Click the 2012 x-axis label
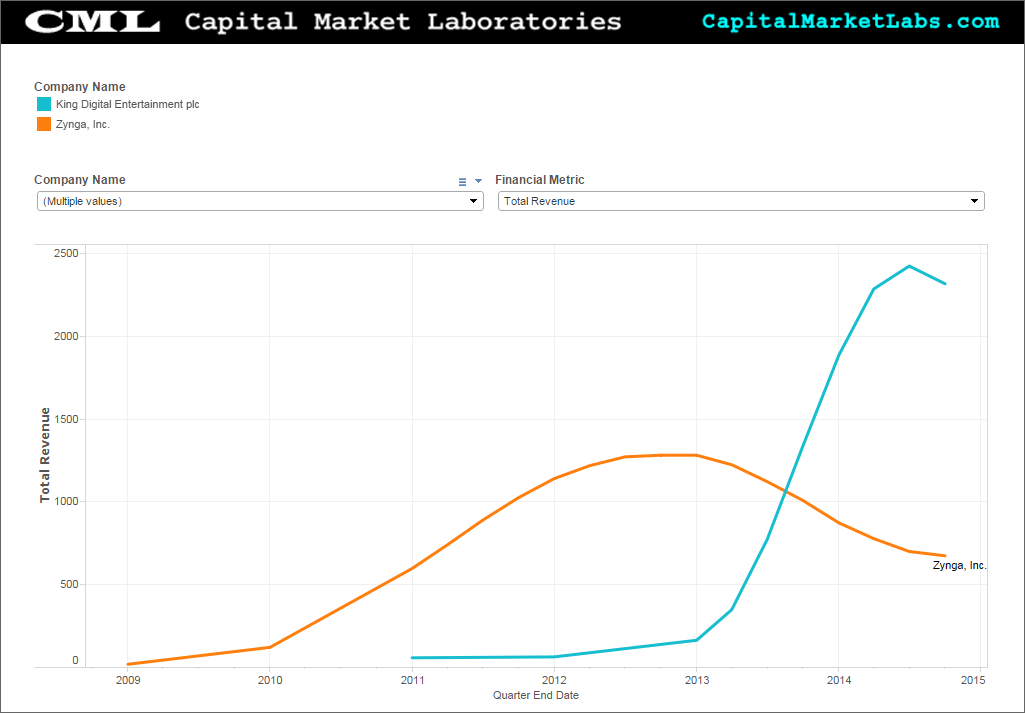 pos(554,680)
